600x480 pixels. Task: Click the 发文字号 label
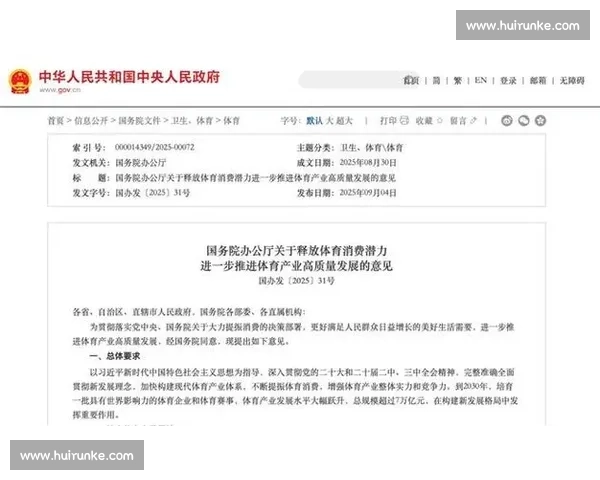click(91, 193)
